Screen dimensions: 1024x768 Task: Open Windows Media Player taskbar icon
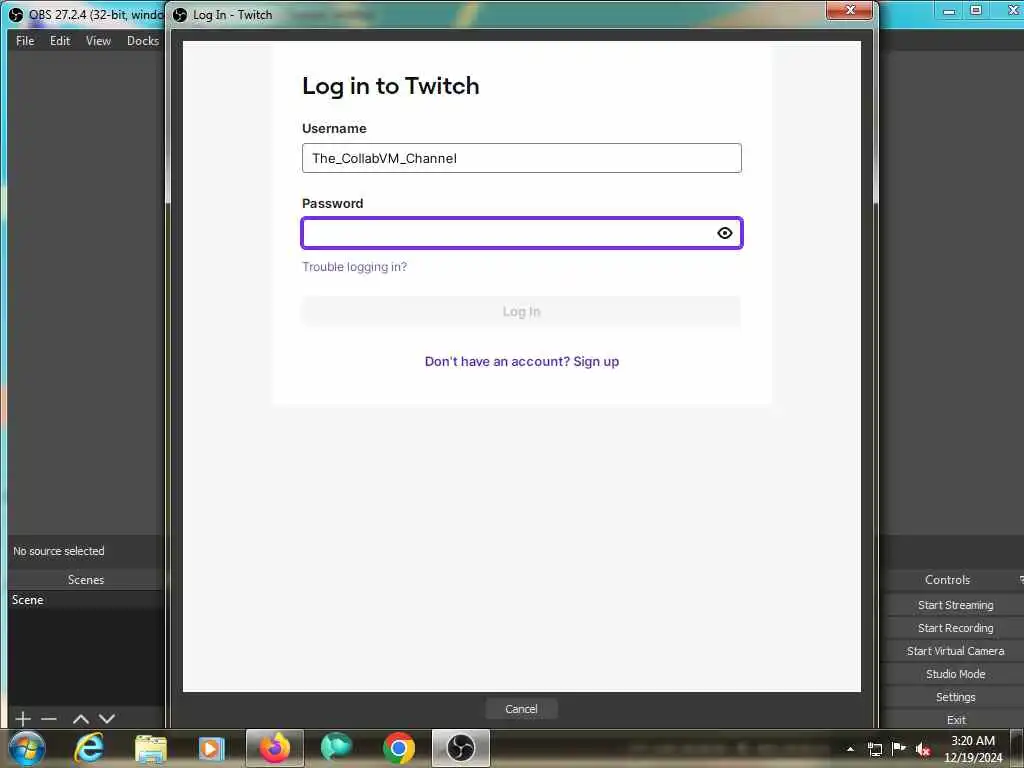tap(212, 748)
